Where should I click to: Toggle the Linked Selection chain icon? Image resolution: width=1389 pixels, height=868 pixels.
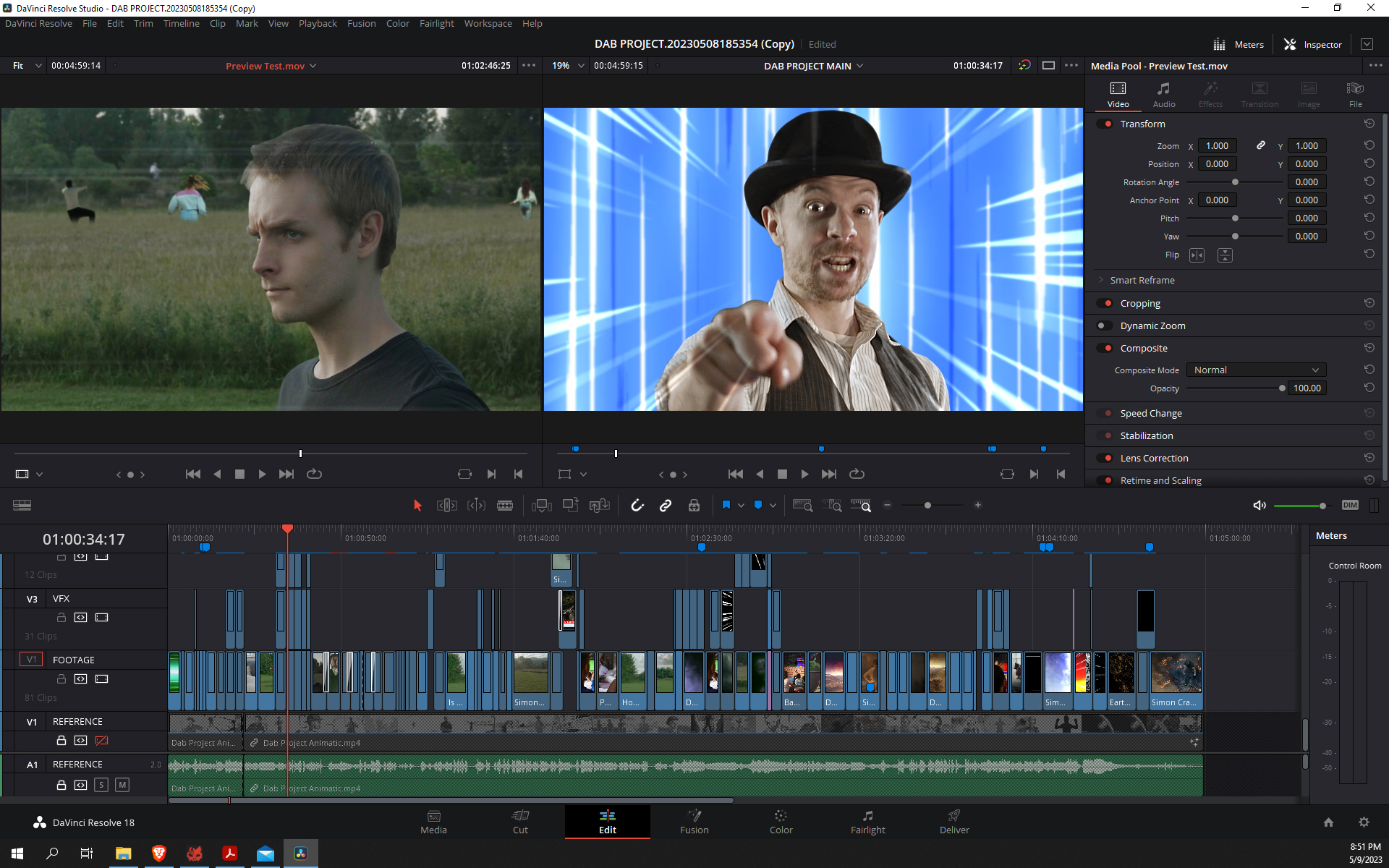click(666, 506)
